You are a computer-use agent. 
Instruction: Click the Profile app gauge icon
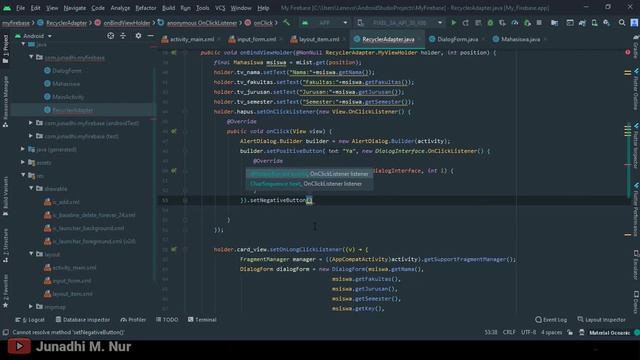(x=515, y=23)
